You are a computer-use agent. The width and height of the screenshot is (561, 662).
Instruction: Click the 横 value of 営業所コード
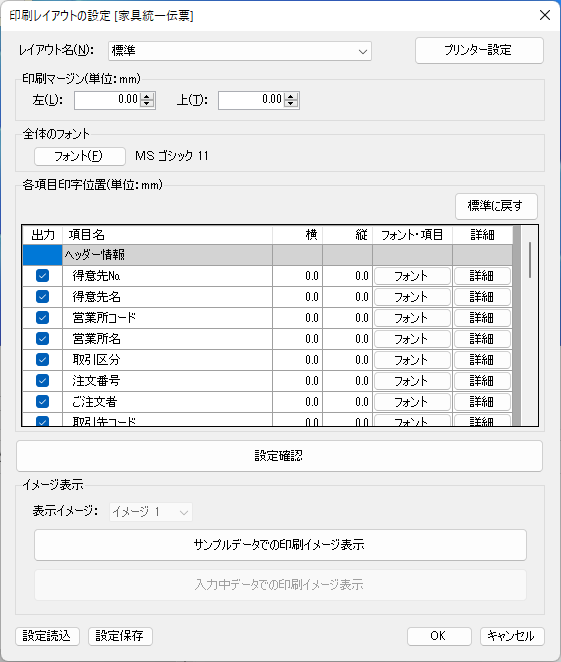coord(298,318)
